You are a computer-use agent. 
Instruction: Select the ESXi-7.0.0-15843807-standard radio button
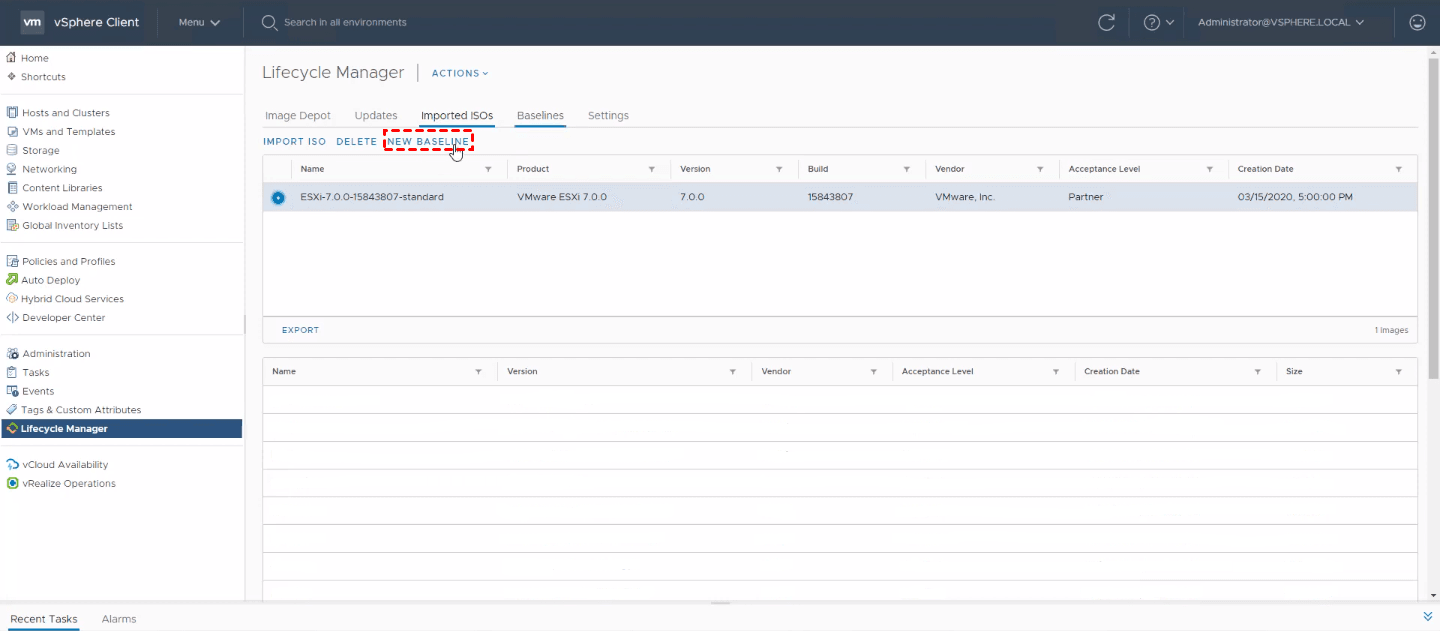coord(278,197)
